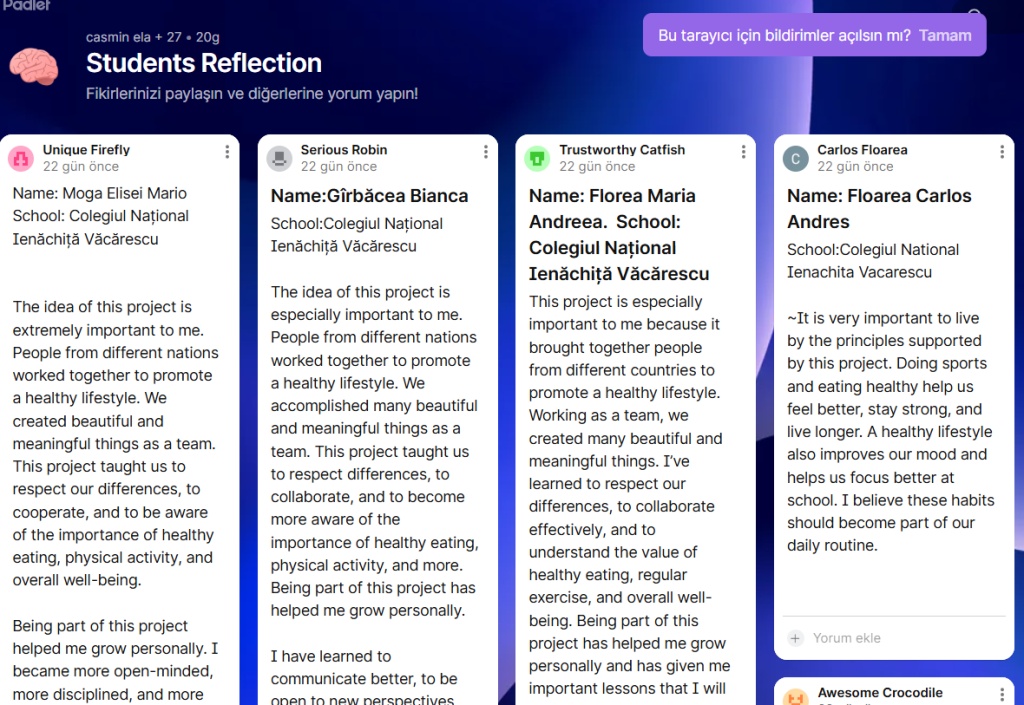Click the Trustworthy Catfish author name
The image size is (1024, 705).
(x=621, y=150)
